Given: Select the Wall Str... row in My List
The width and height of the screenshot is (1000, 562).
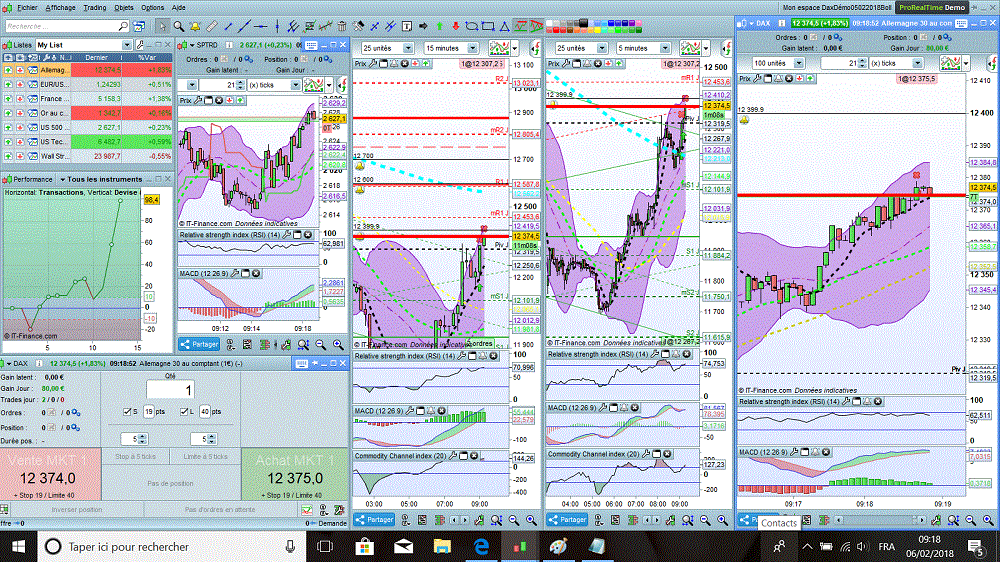Looking at the screenshot, I should (87, 156).
